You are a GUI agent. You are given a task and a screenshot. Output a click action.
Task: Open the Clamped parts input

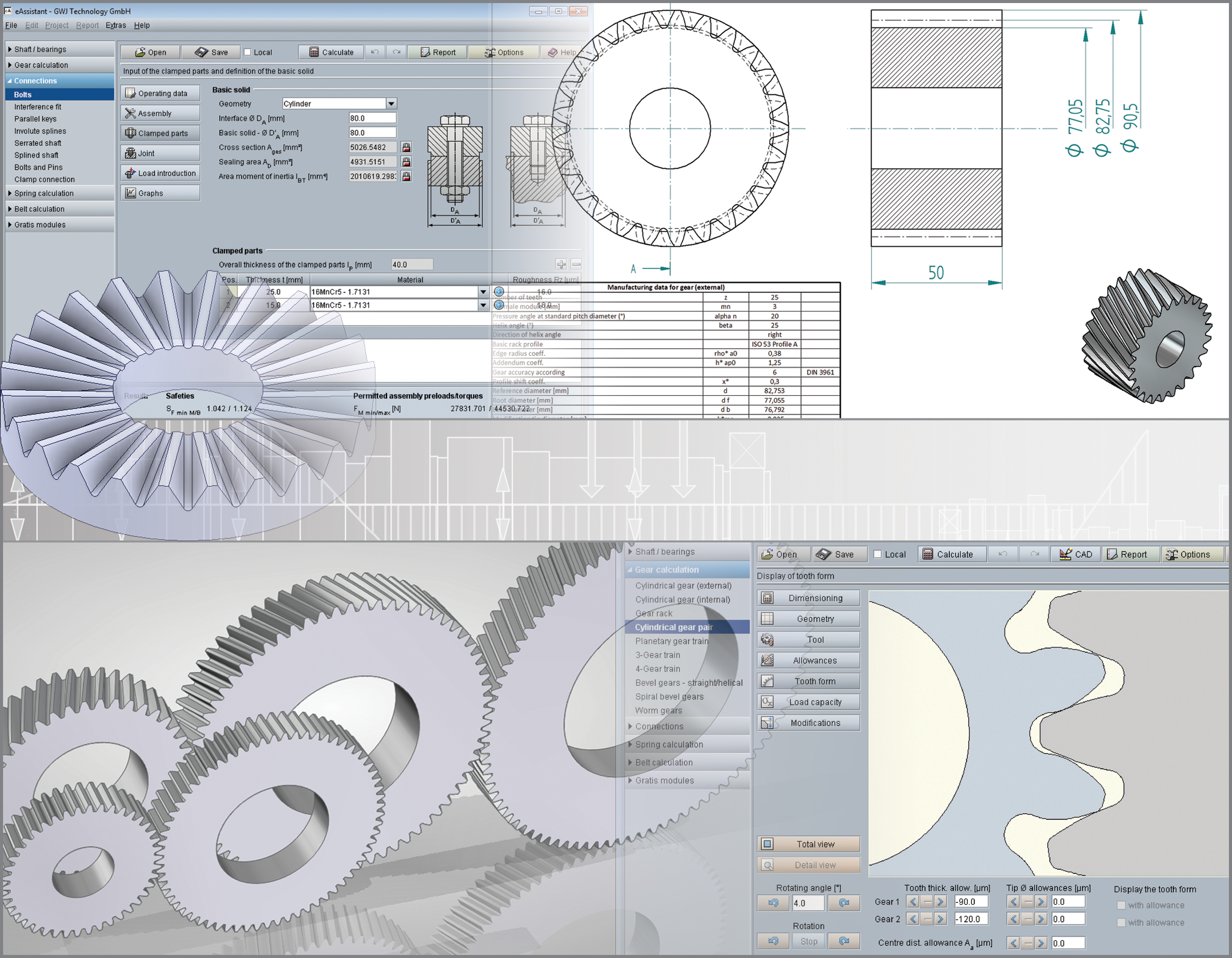click(160, 133)
